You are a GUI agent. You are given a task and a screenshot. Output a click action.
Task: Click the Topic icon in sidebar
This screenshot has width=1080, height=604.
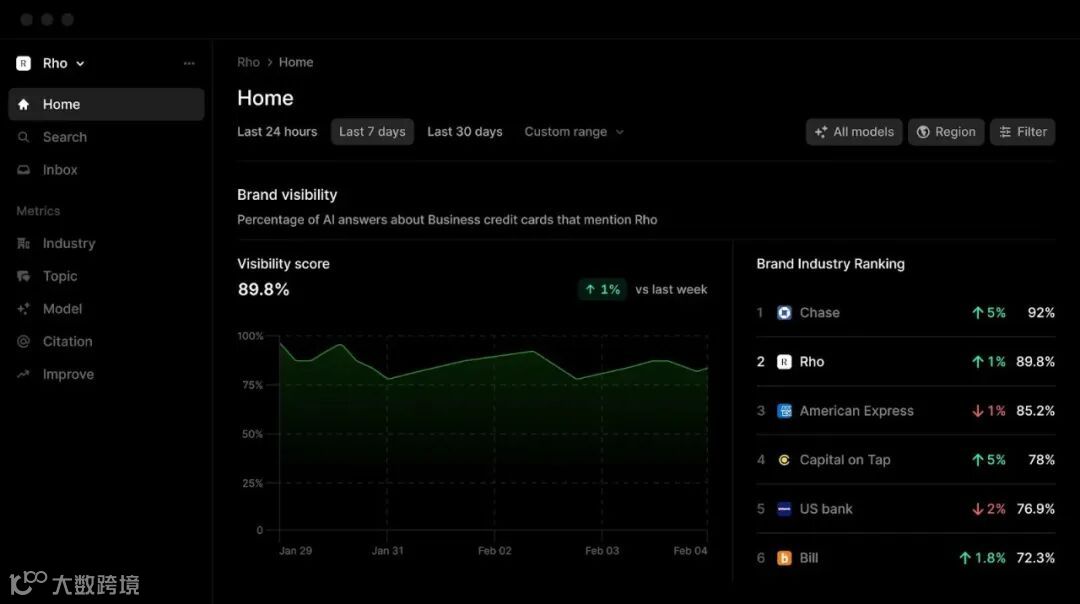23,276
